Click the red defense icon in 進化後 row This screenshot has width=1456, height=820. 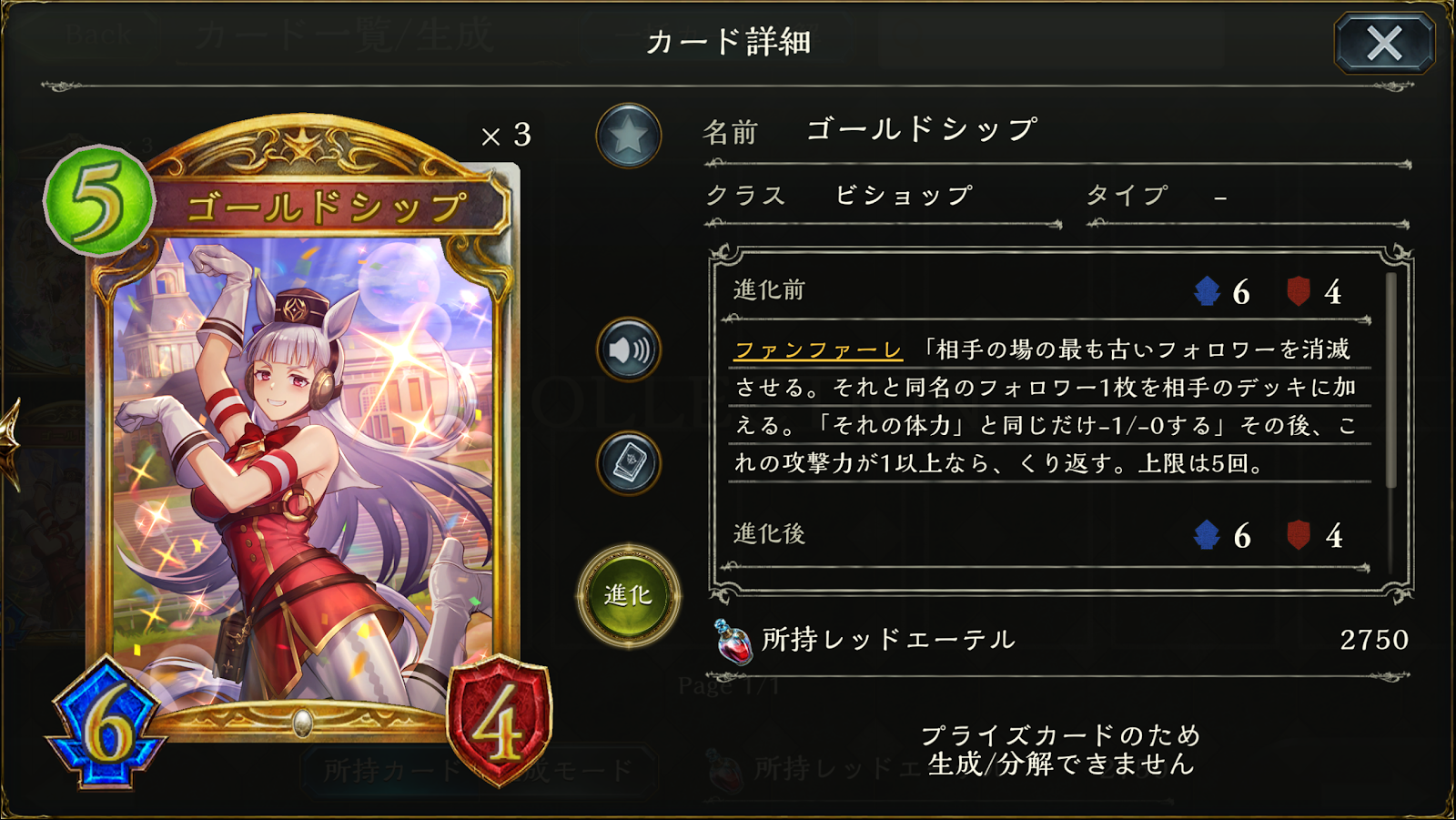1299,535
